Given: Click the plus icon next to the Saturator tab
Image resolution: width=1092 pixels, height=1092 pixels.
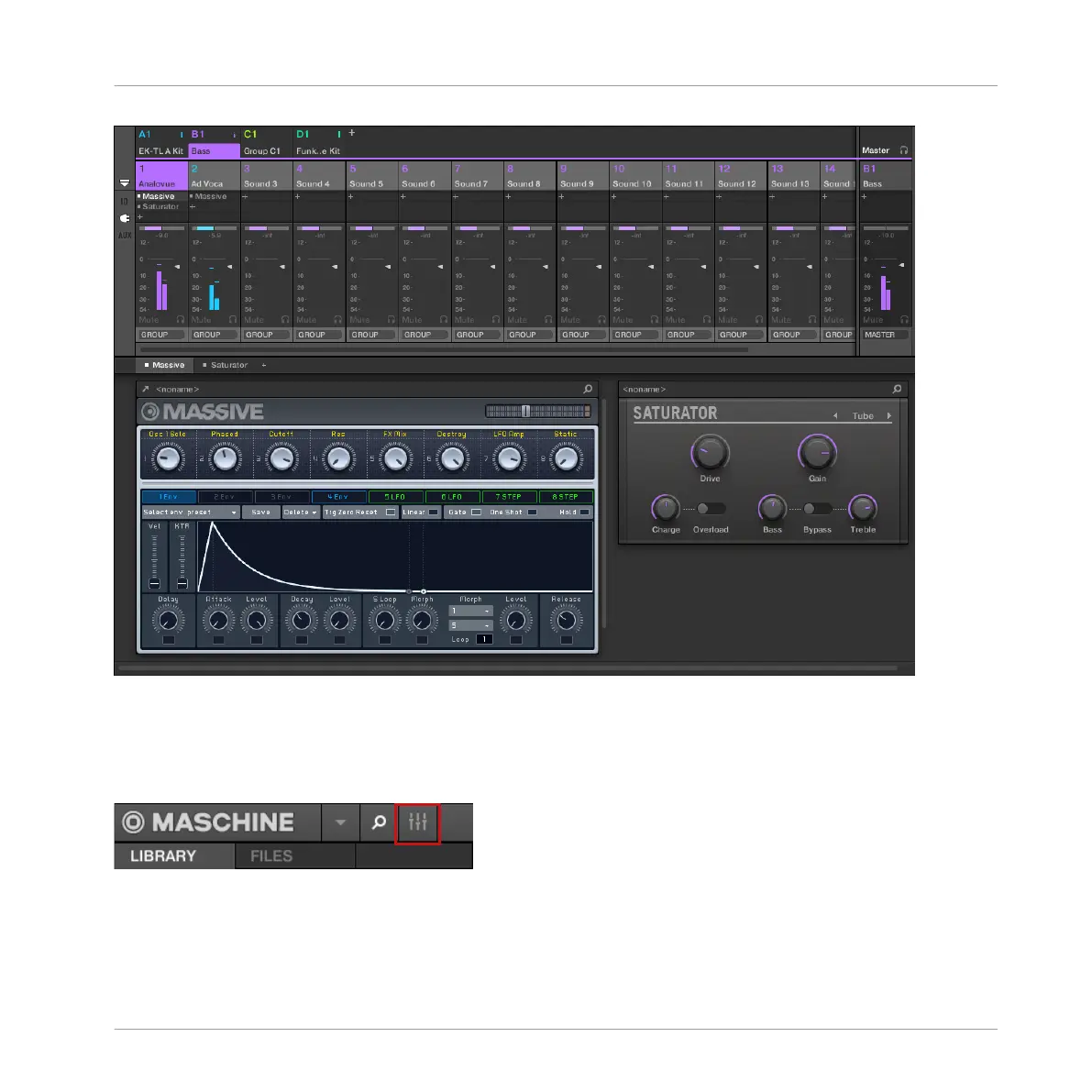Looking at the screenshot, I should 264,365.
